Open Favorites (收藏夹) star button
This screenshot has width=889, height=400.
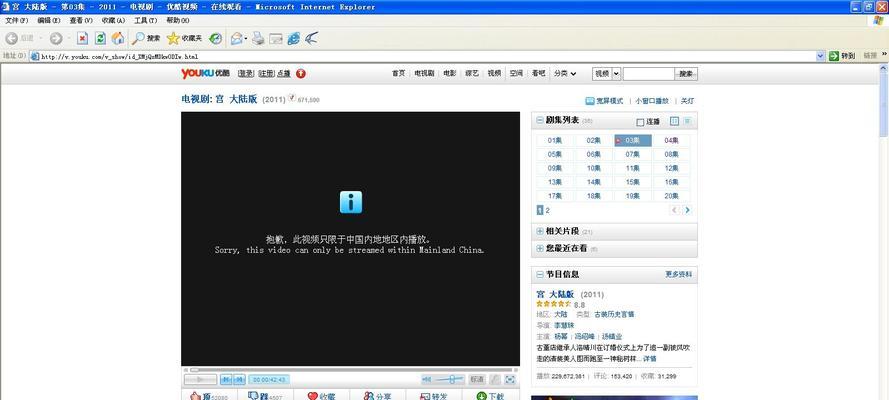click(184, 39)
